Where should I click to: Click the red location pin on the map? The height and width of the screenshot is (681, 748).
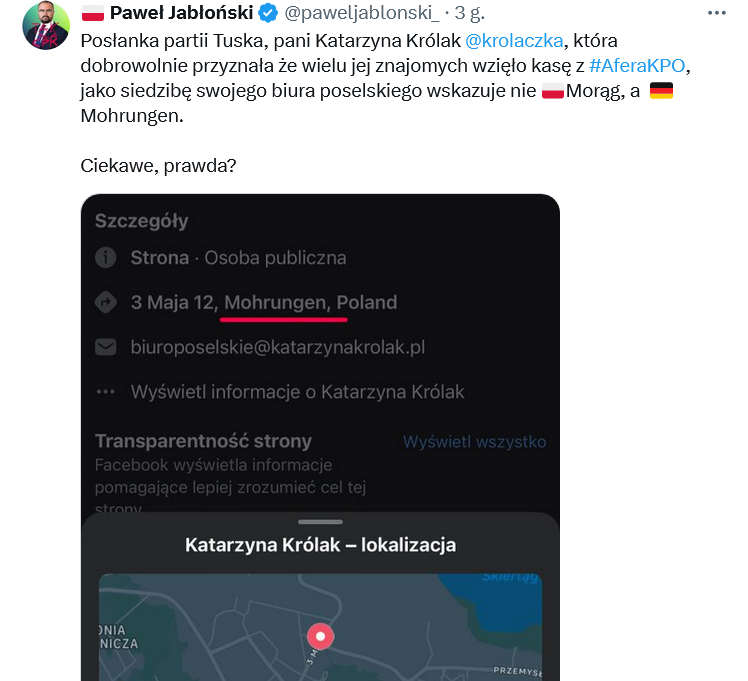tap(320, 636)
